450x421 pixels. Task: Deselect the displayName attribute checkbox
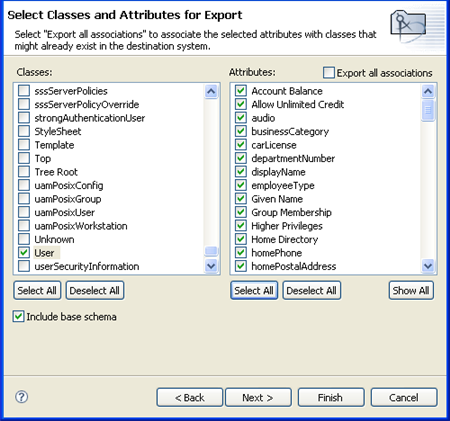click(x=241, y=172)
